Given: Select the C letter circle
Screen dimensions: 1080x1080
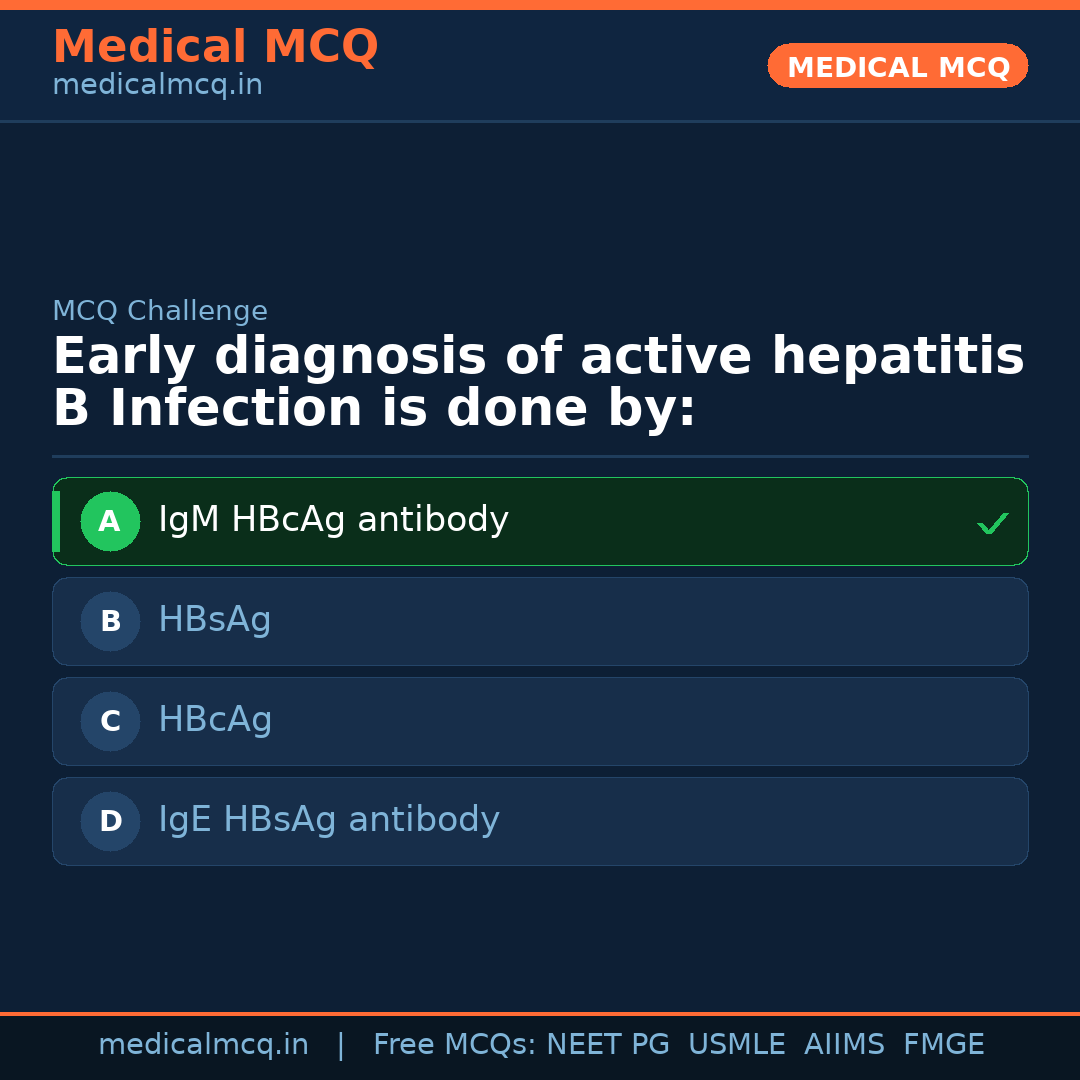Looking at the screenshot, I should [x=110, y=722].
